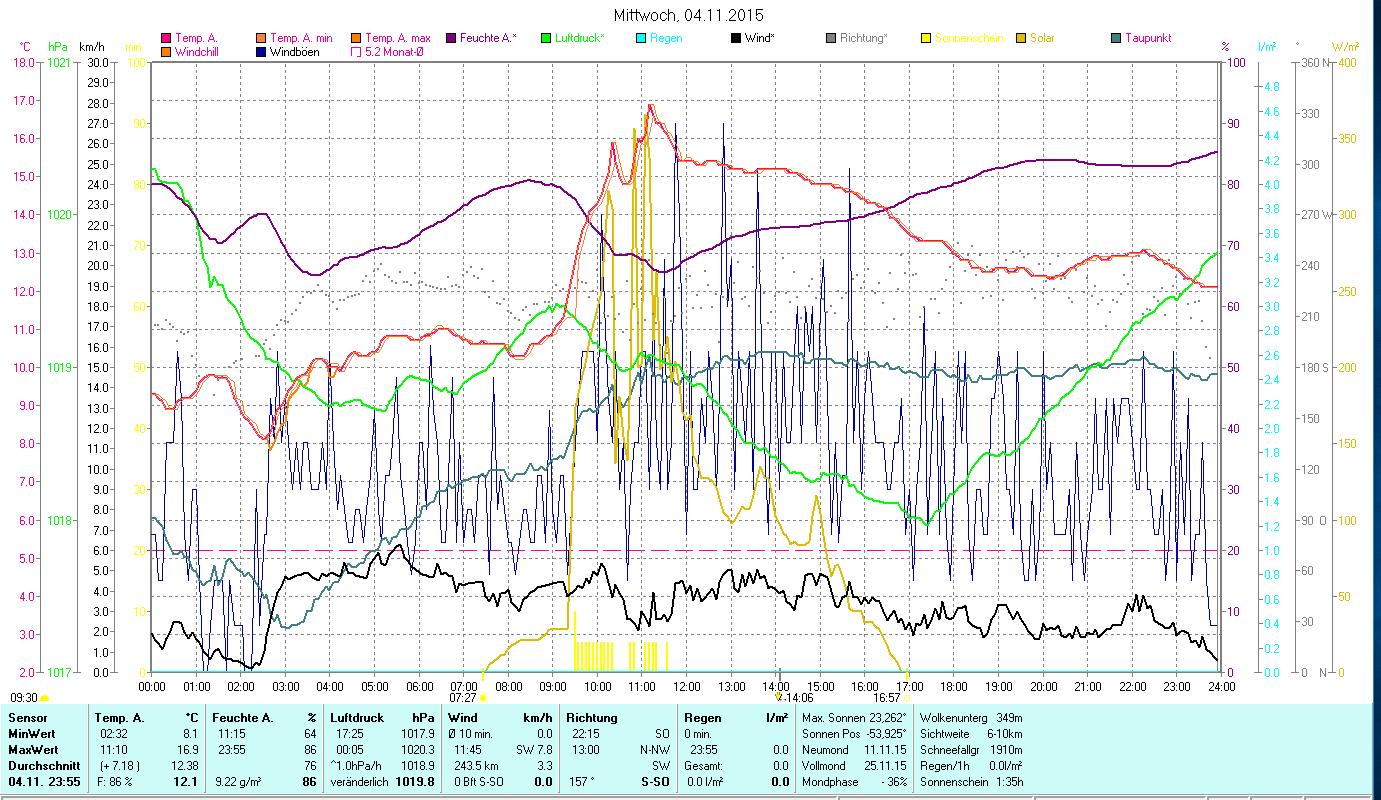Click the solar noon marker at 14:06
The width and height of the screenshot is (1381, 800).
(779, 697)
